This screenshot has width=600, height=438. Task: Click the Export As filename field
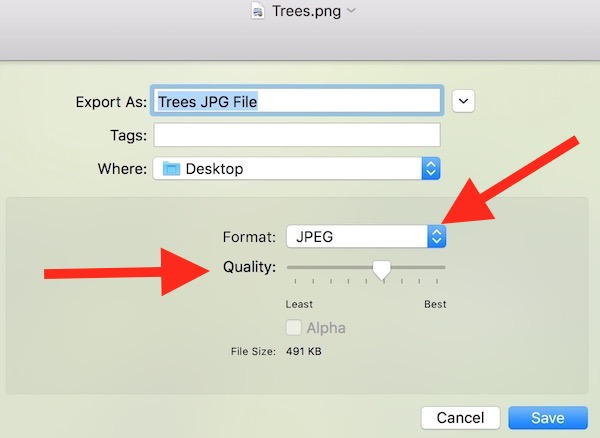(x=297, y=101)
